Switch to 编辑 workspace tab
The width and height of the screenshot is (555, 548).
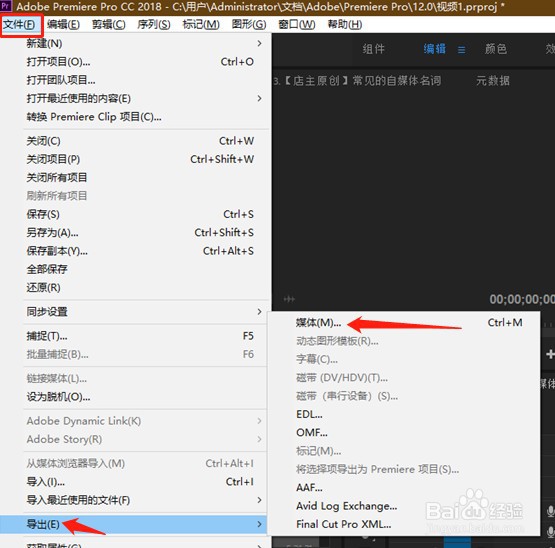click(435, 49)
